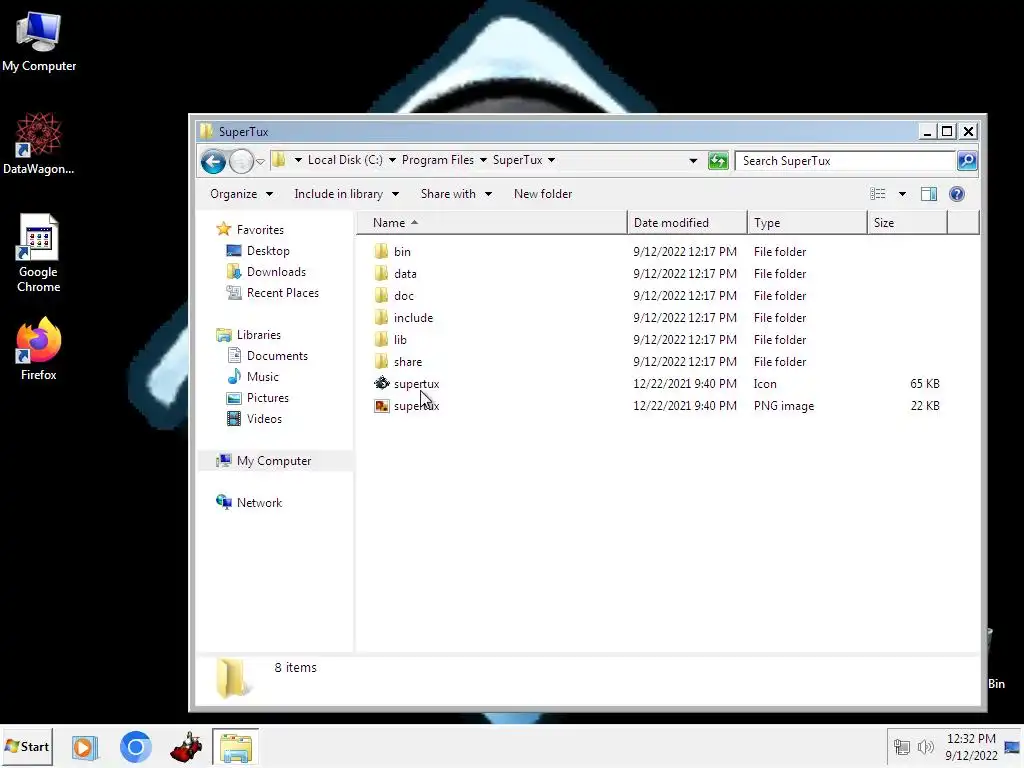Refresh the SuperTux folder view
The height and width of the screenshot is (768, 1024).
coord(718,161)
